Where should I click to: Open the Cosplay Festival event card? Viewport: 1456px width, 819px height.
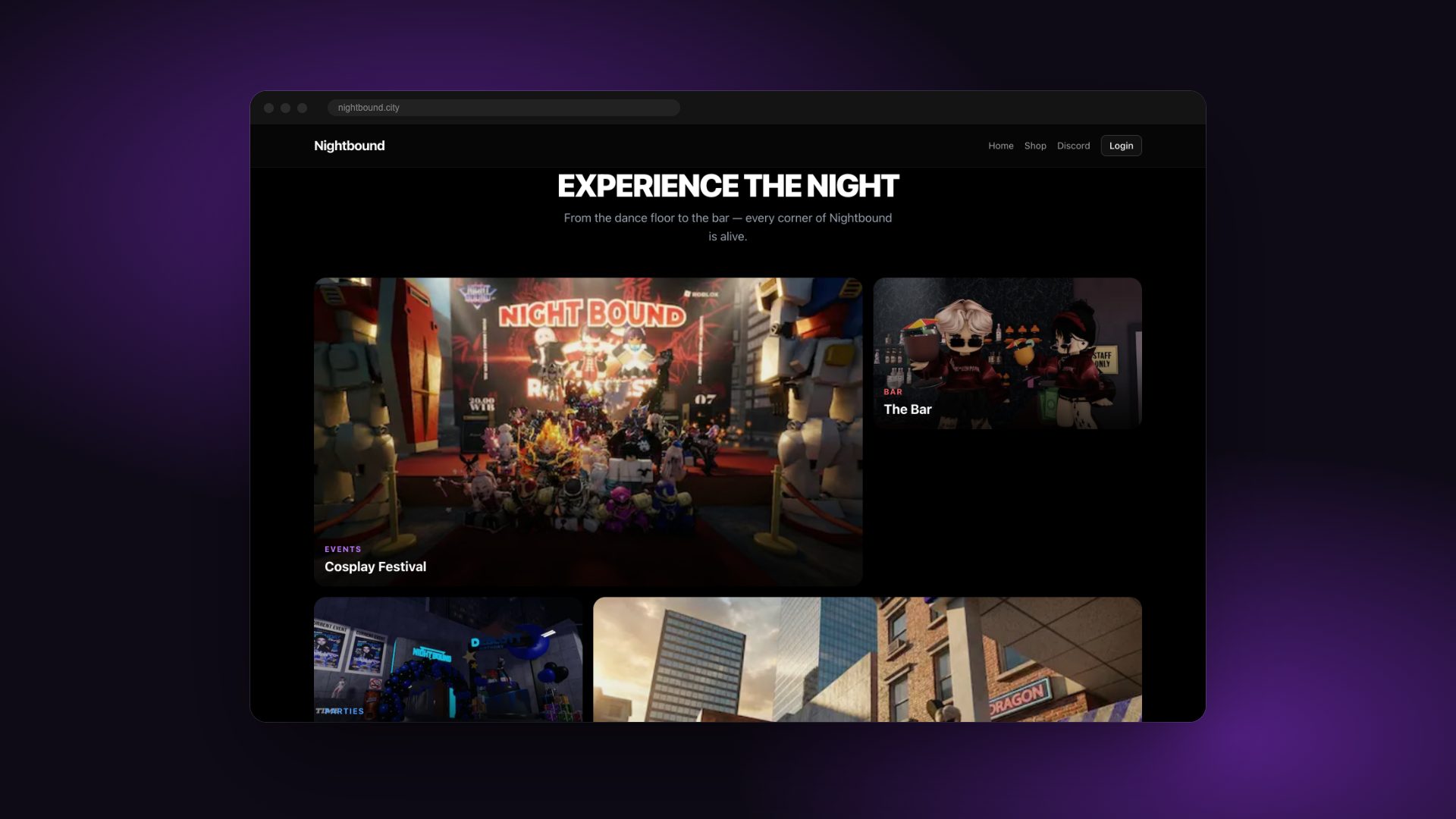[x=588, y=431]
